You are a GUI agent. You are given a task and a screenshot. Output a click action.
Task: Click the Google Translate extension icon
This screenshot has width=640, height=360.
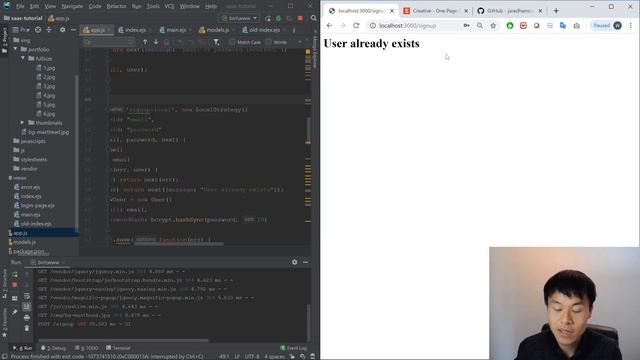563,25
